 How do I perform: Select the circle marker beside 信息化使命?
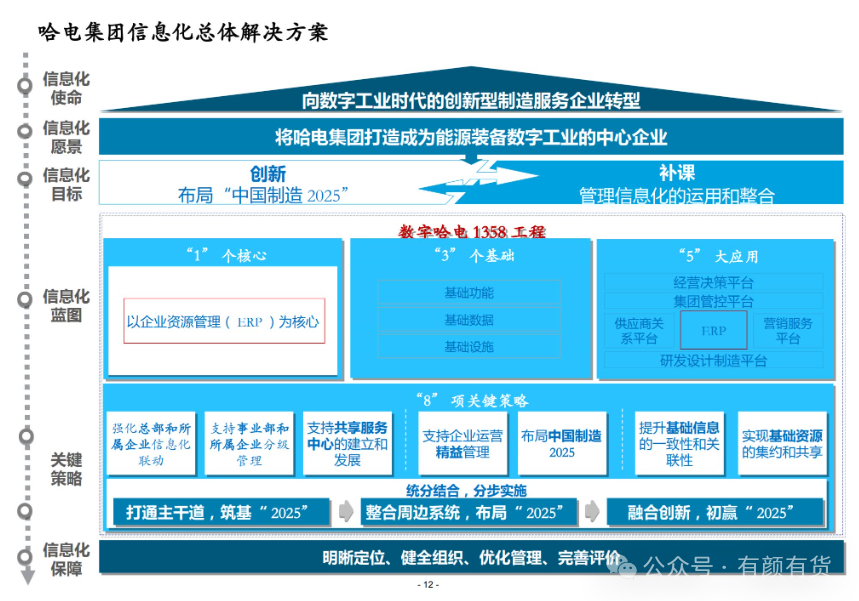tap(25, 85)
